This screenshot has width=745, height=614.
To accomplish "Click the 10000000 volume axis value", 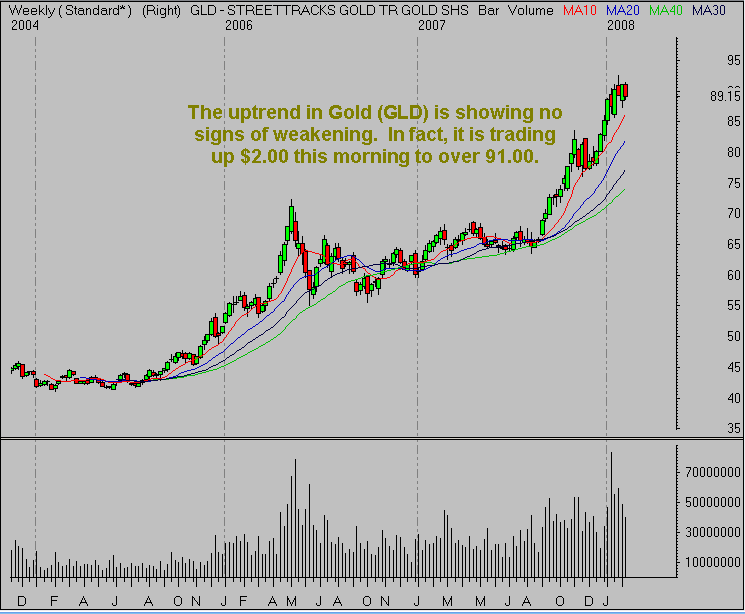I will point(712,563).
